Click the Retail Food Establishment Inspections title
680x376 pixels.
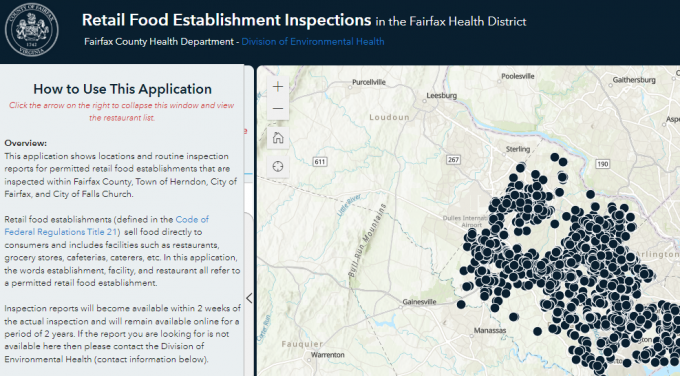pos(226,20)
